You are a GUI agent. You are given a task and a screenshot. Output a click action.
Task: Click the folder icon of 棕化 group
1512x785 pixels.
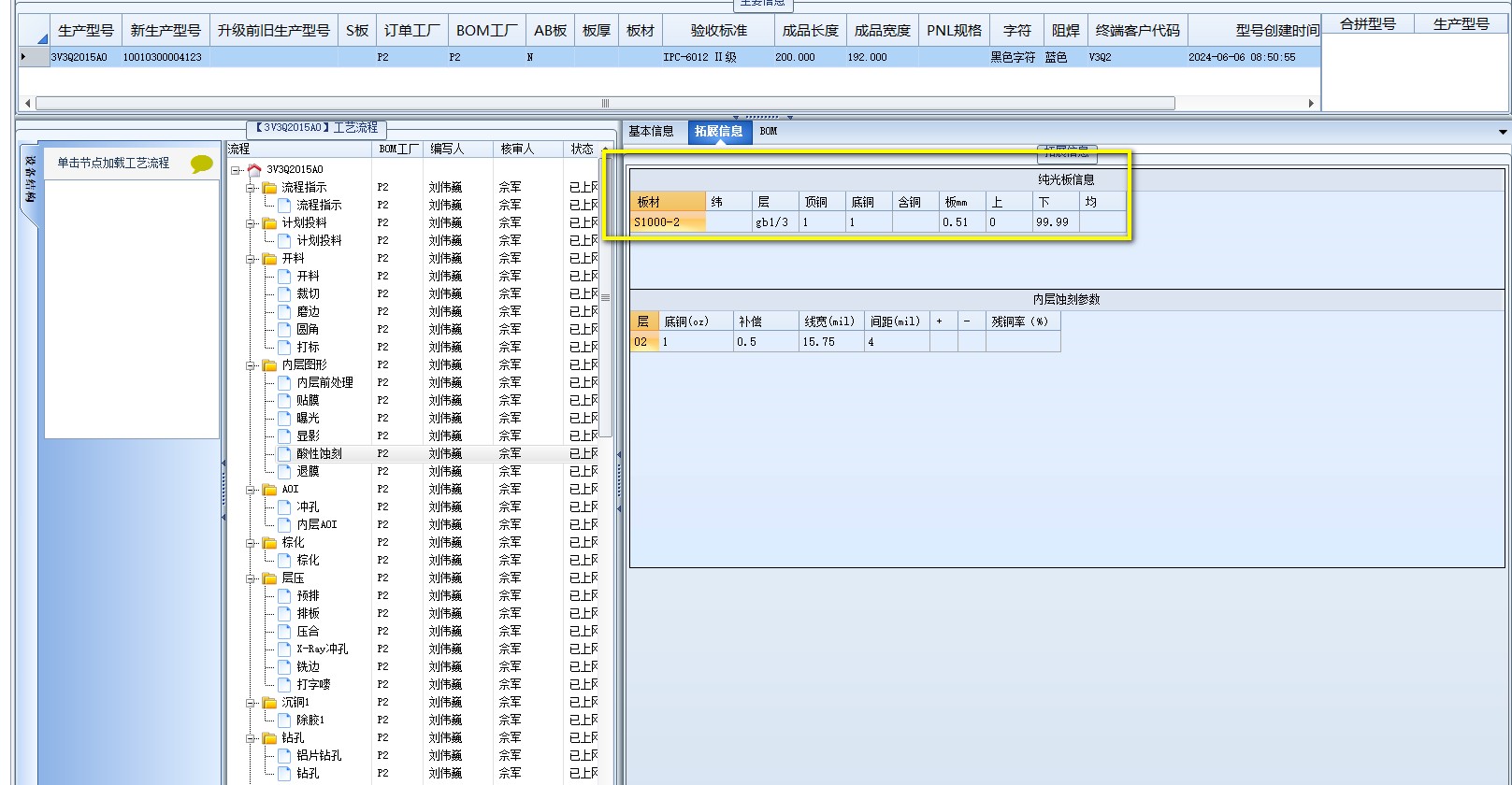pos(270,542)
